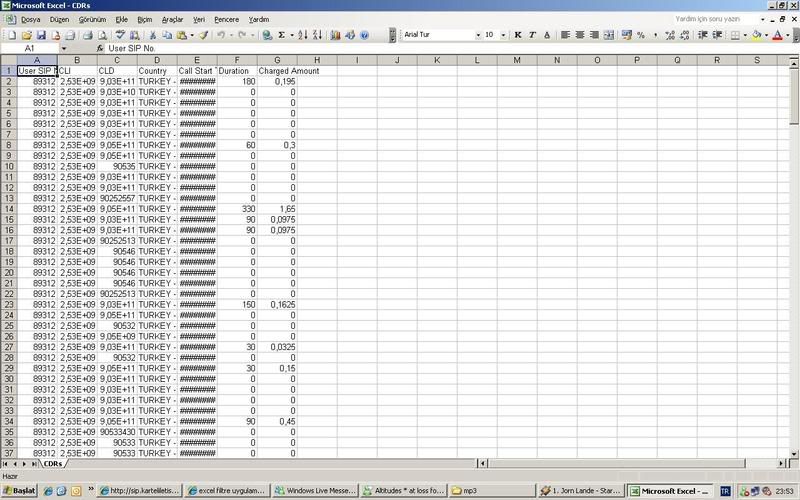Screen dimensions: 800x500
Task: Open the Biçim menu
Action: click(145, 19)
